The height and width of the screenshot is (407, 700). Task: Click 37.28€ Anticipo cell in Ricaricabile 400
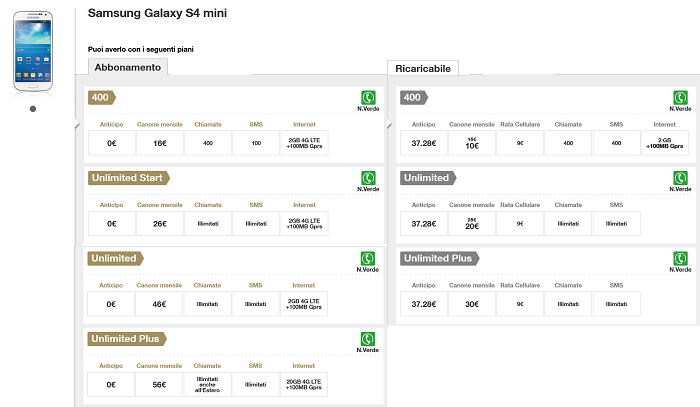coord(424,143)
